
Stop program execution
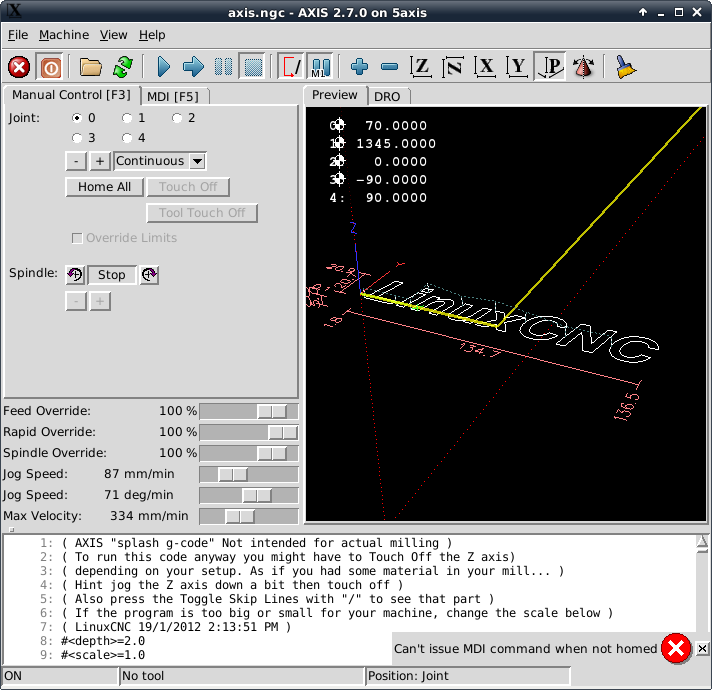click(x=253, y=67)
